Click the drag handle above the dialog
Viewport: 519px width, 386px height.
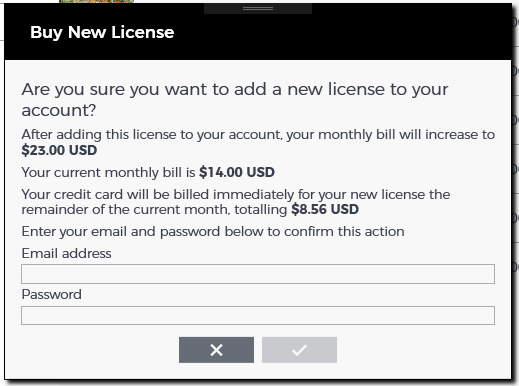[x=258, y=9]
